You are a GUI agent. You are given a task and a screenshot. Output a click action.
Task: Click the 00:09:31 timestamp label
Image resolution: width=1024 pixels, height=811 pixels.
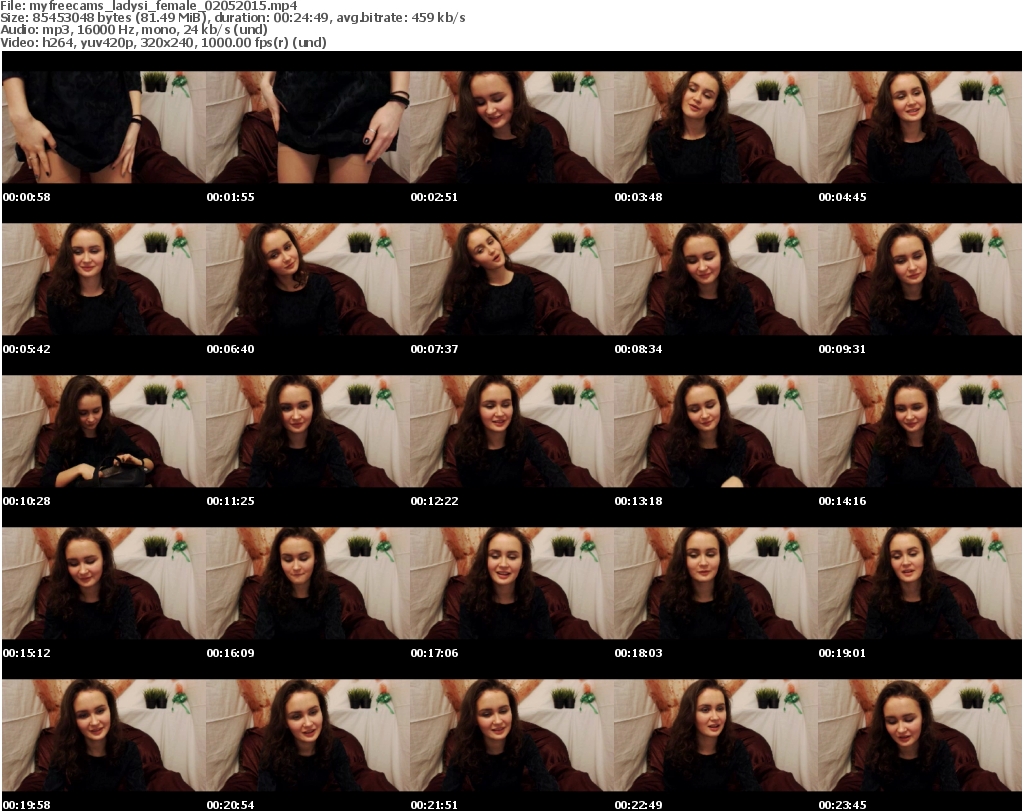click(x=842, y=349)
